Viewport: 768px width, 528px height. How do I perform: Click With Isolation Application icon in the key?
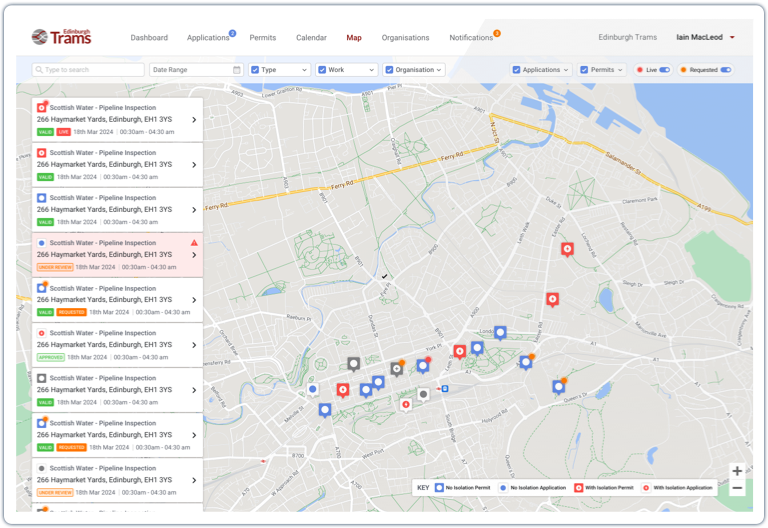[646, 488]
